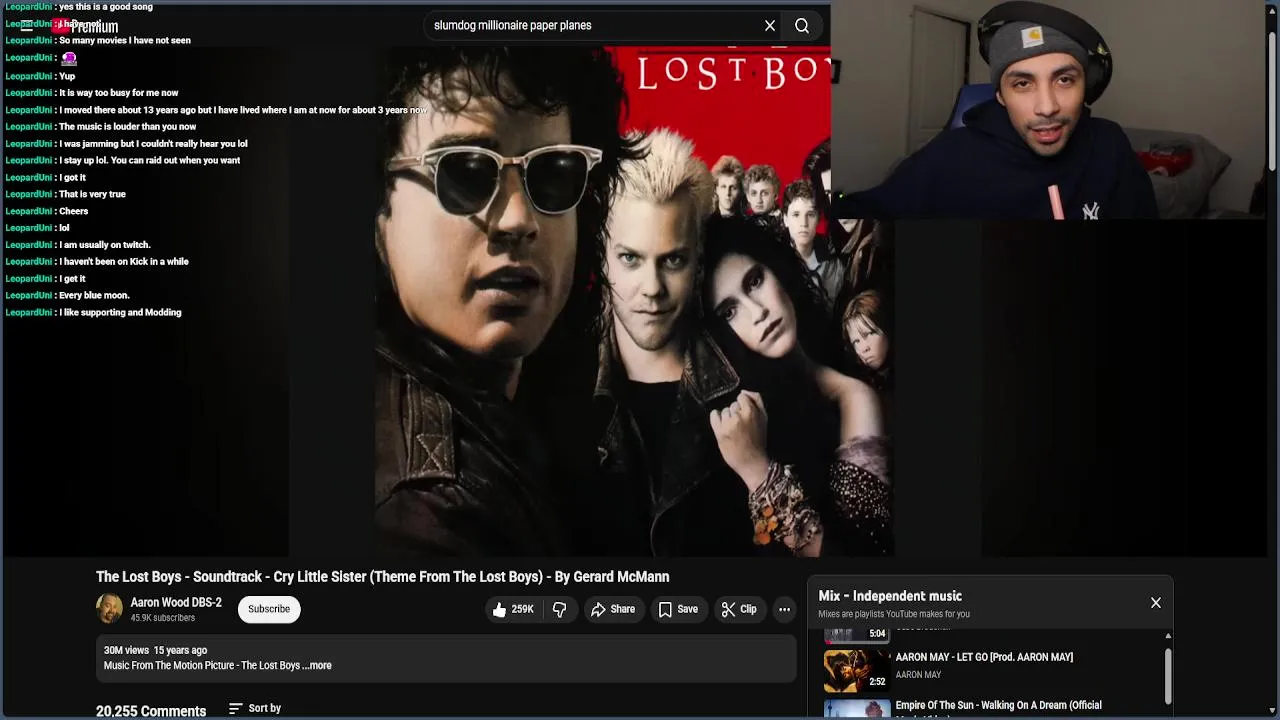Play AARON MAY - LET GO thumbnail
Viewport: 1280px width, 720px height.
(857, 671)
